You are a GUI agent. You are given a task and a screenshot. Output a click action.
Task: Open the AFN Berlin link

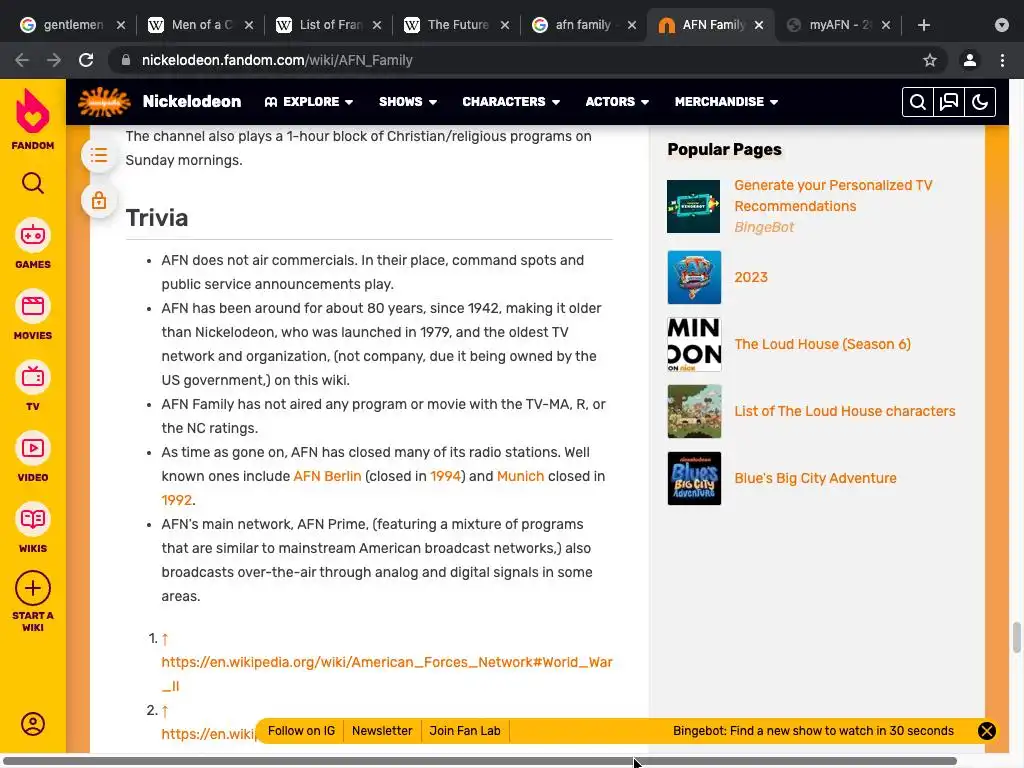(327, 476)
